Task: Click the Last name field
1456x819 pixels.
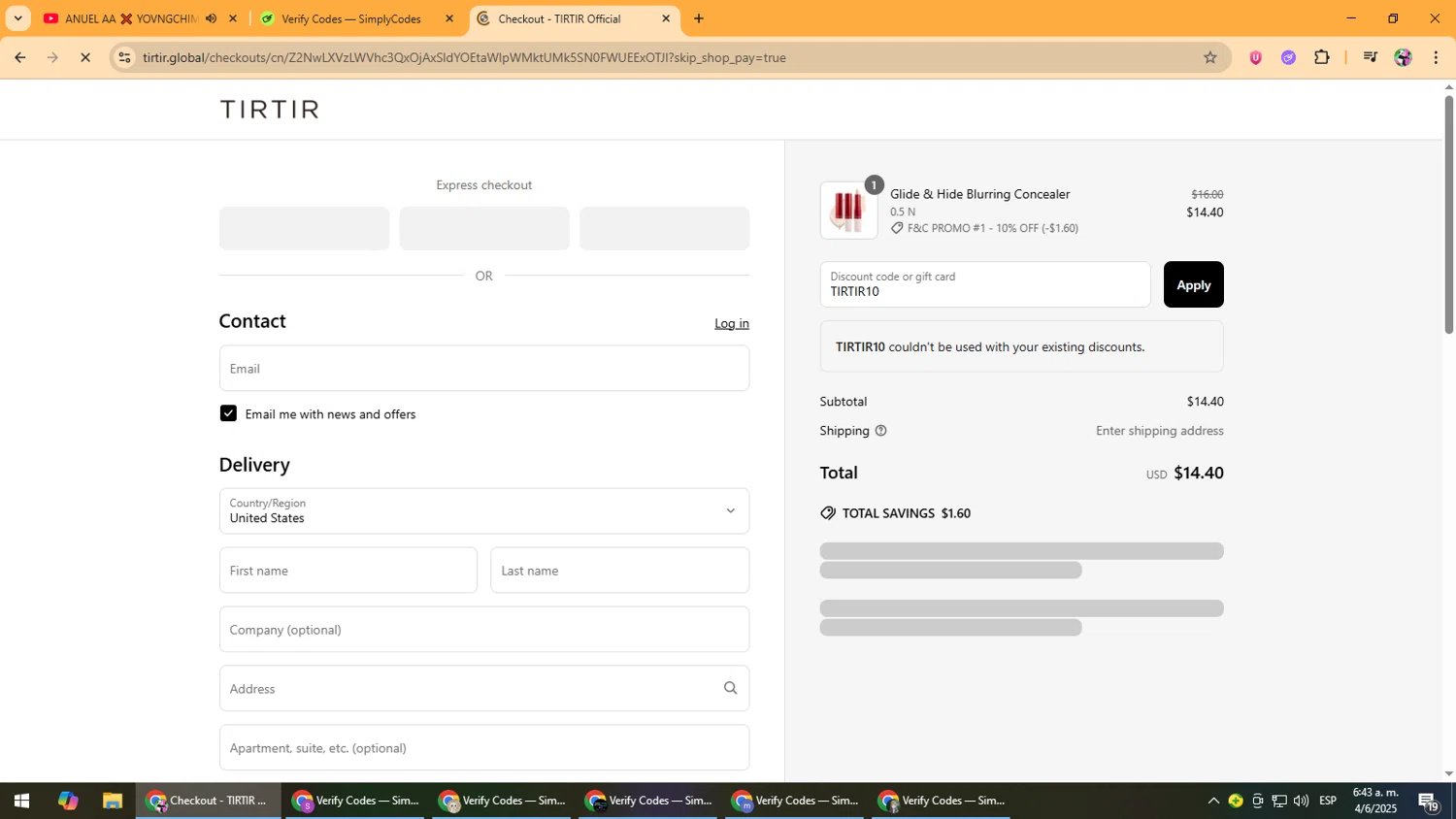Action: (x=620, y=571)
